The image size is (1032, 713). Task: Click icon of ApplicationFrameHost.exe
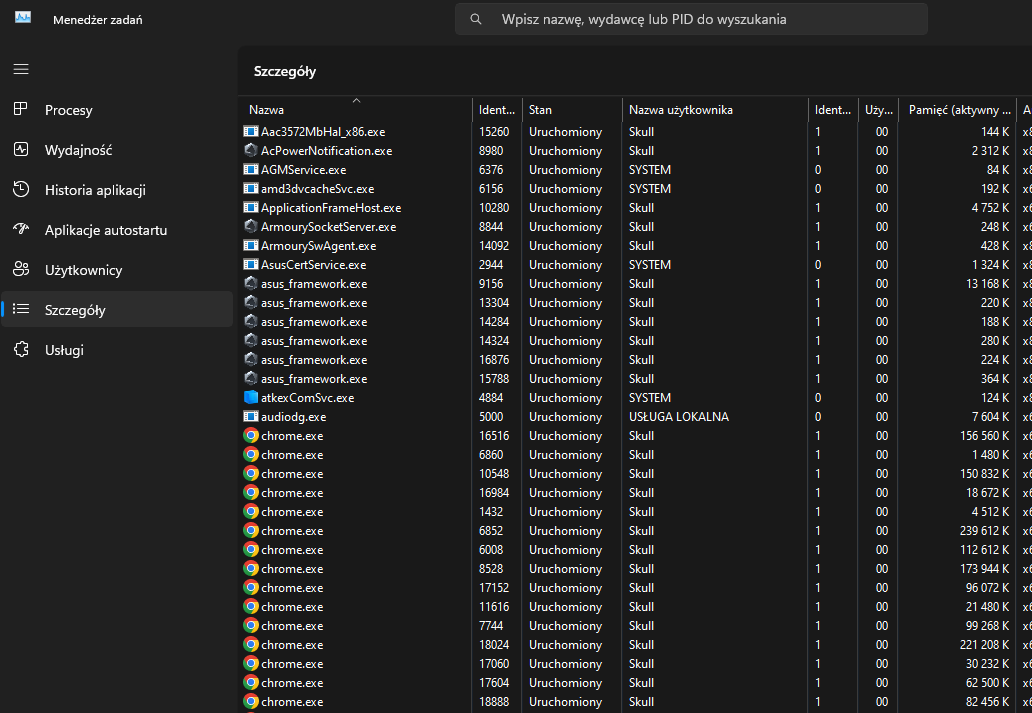point(251,208)
